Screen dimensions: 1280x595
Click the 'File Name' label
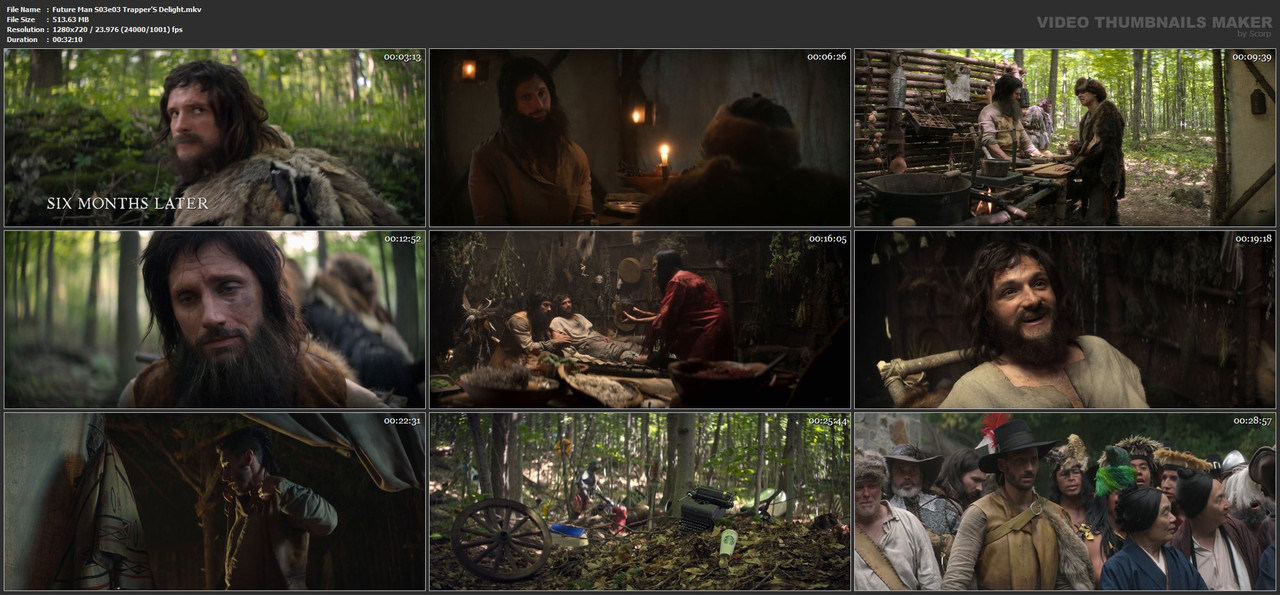[x=23, y=9]
